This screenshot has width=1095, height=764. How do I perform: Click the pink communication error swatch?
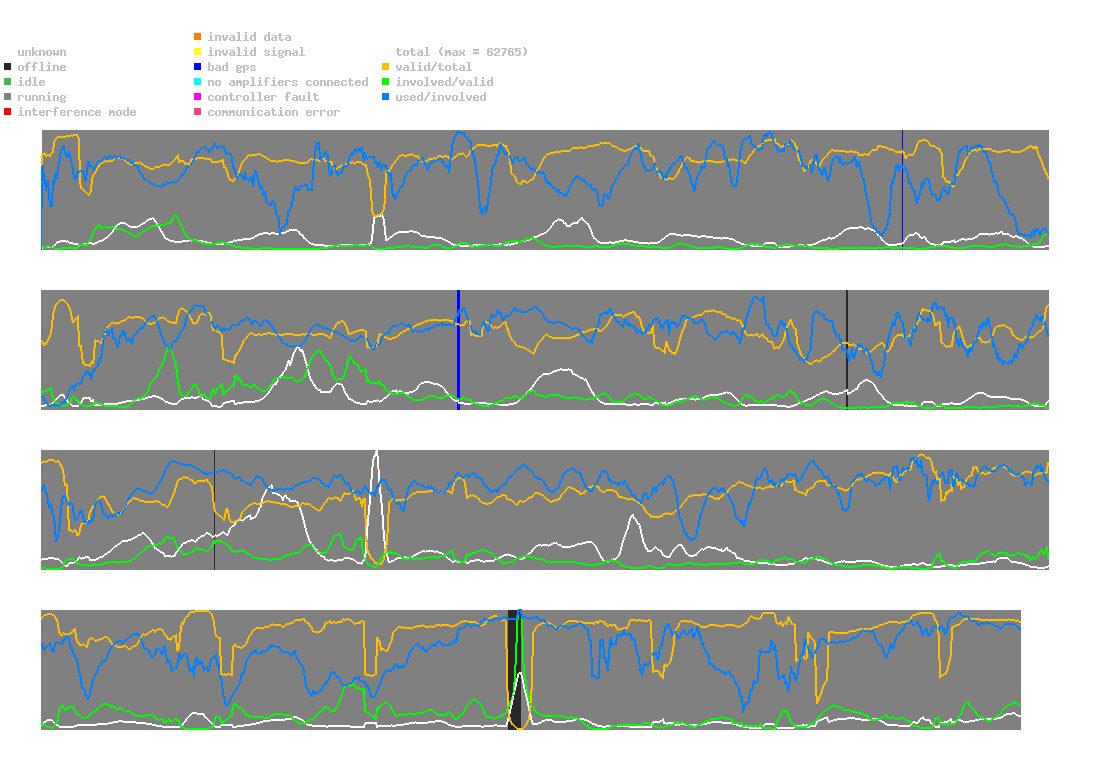click(x=198, y=112)
